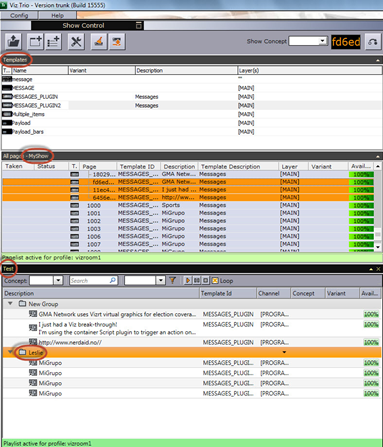The height and width of the screenshot is (447, 383).
Task: Click the New Group folder icon
Action: pyautogui.click(x=22, y=304)
